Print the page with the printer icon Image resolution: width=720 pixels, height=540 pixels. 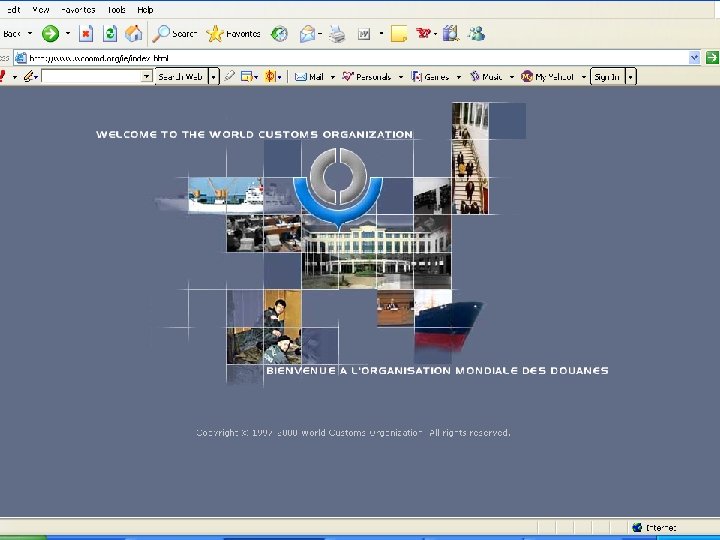(337, 34)
